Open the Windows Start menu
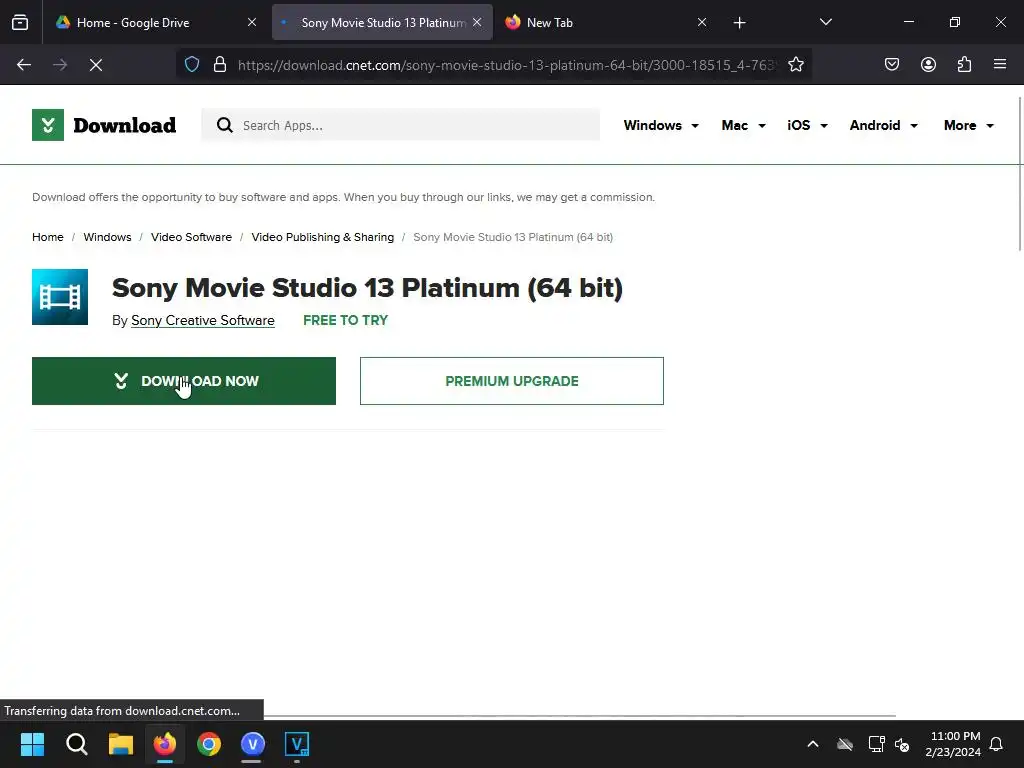 point(32,744)
